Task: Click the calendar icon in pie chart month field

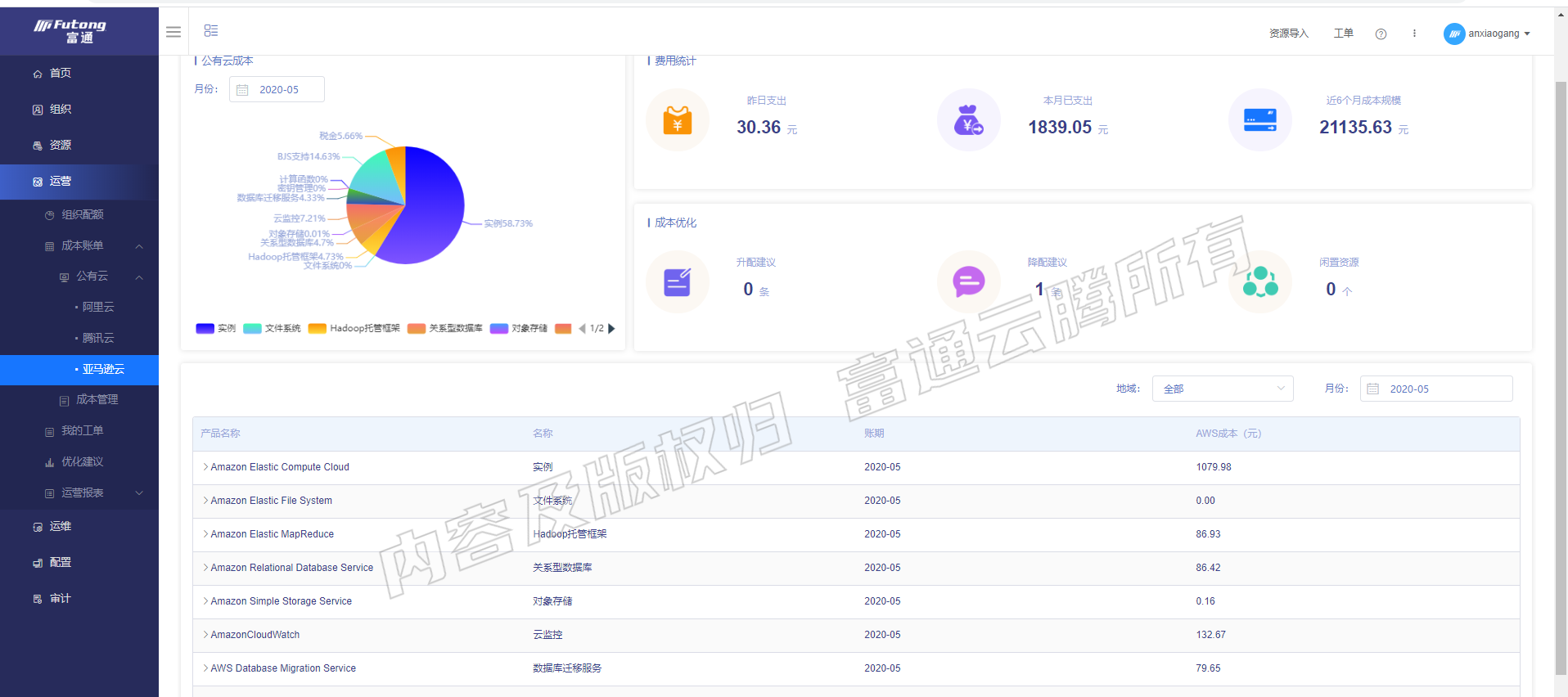Action: tap(242, 90)
